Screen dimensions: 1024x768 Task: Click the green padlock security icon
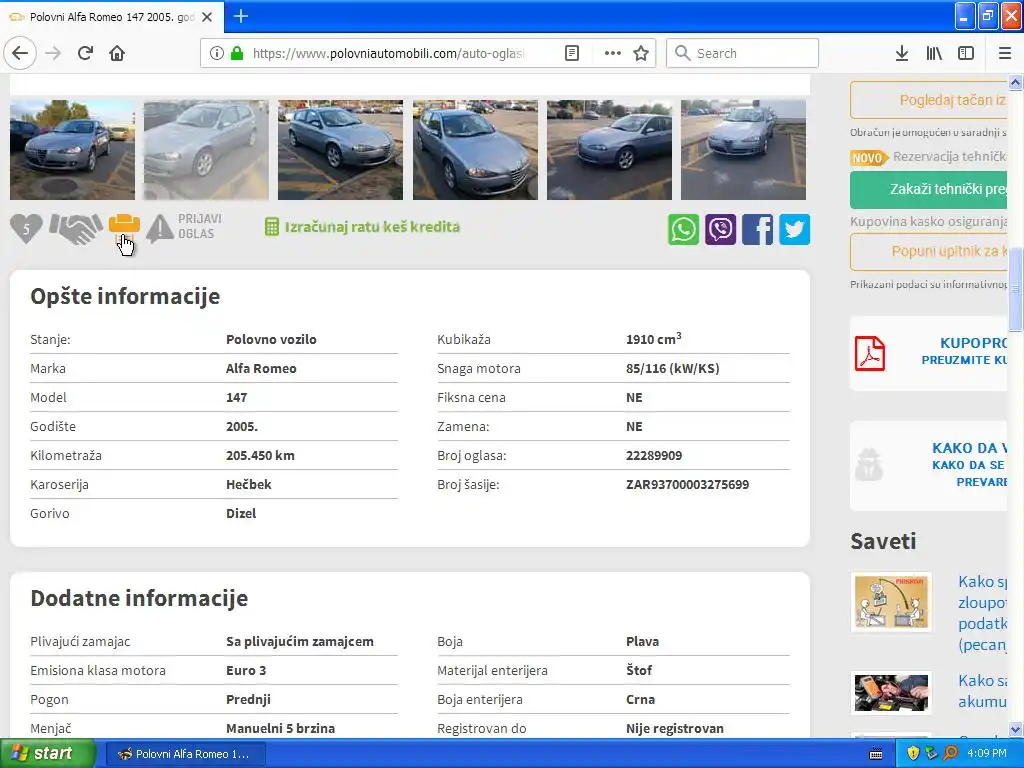[x=237, y=54]
